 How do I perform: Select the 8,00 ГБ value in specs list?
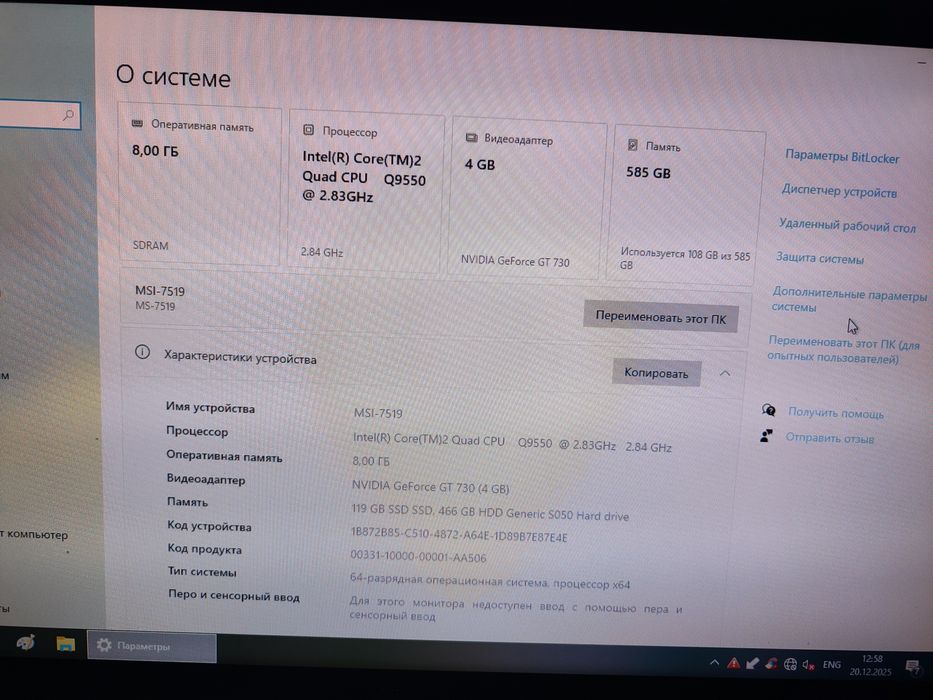tap(371, 461)
